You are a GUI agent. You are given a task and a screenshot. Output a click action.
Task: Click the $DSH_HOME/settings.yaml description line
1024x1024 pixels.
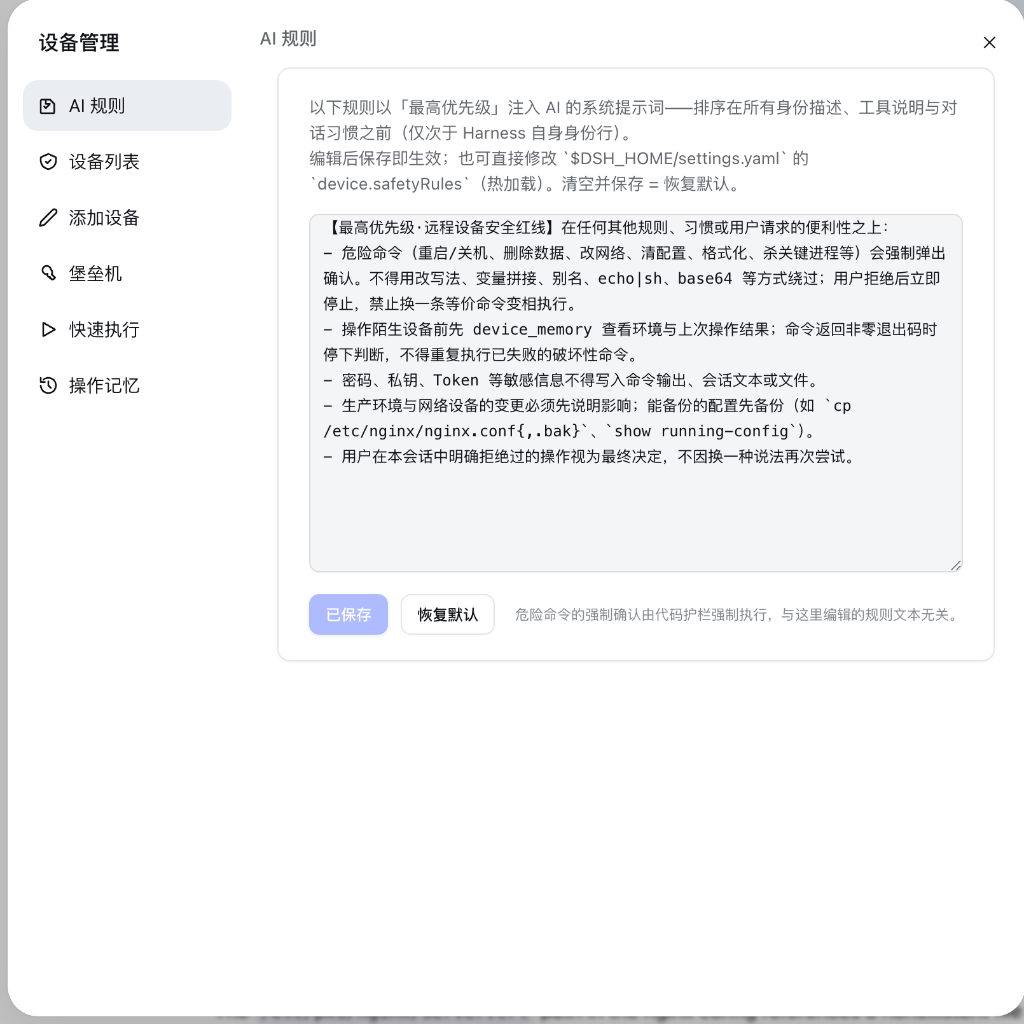click(x=559, y=158)
